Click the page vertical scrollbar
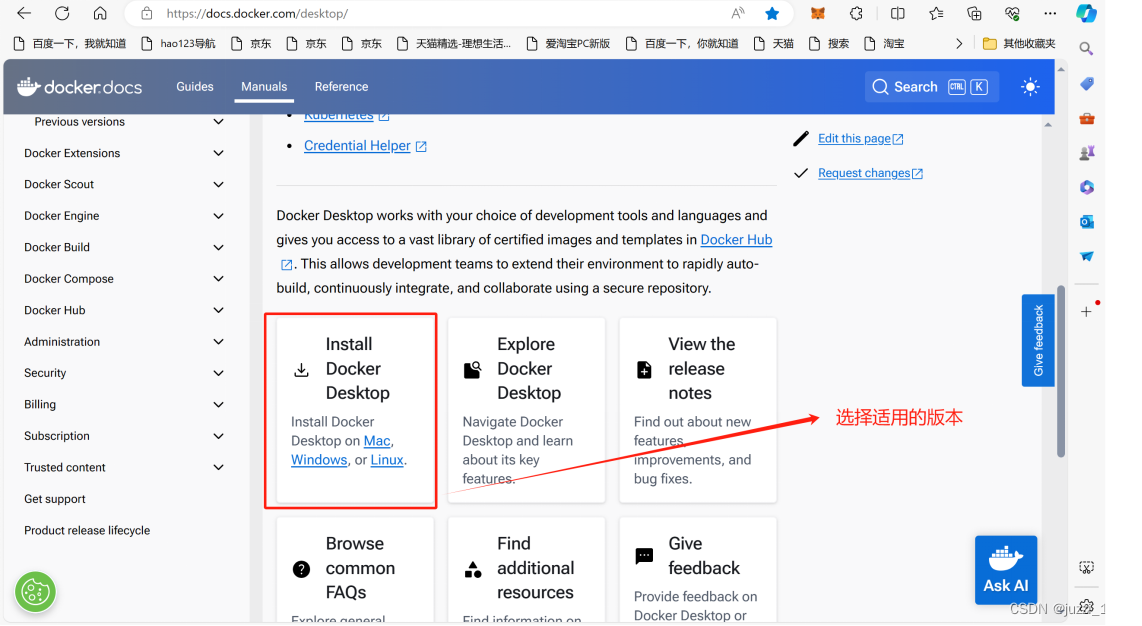 pos(1061,371)
